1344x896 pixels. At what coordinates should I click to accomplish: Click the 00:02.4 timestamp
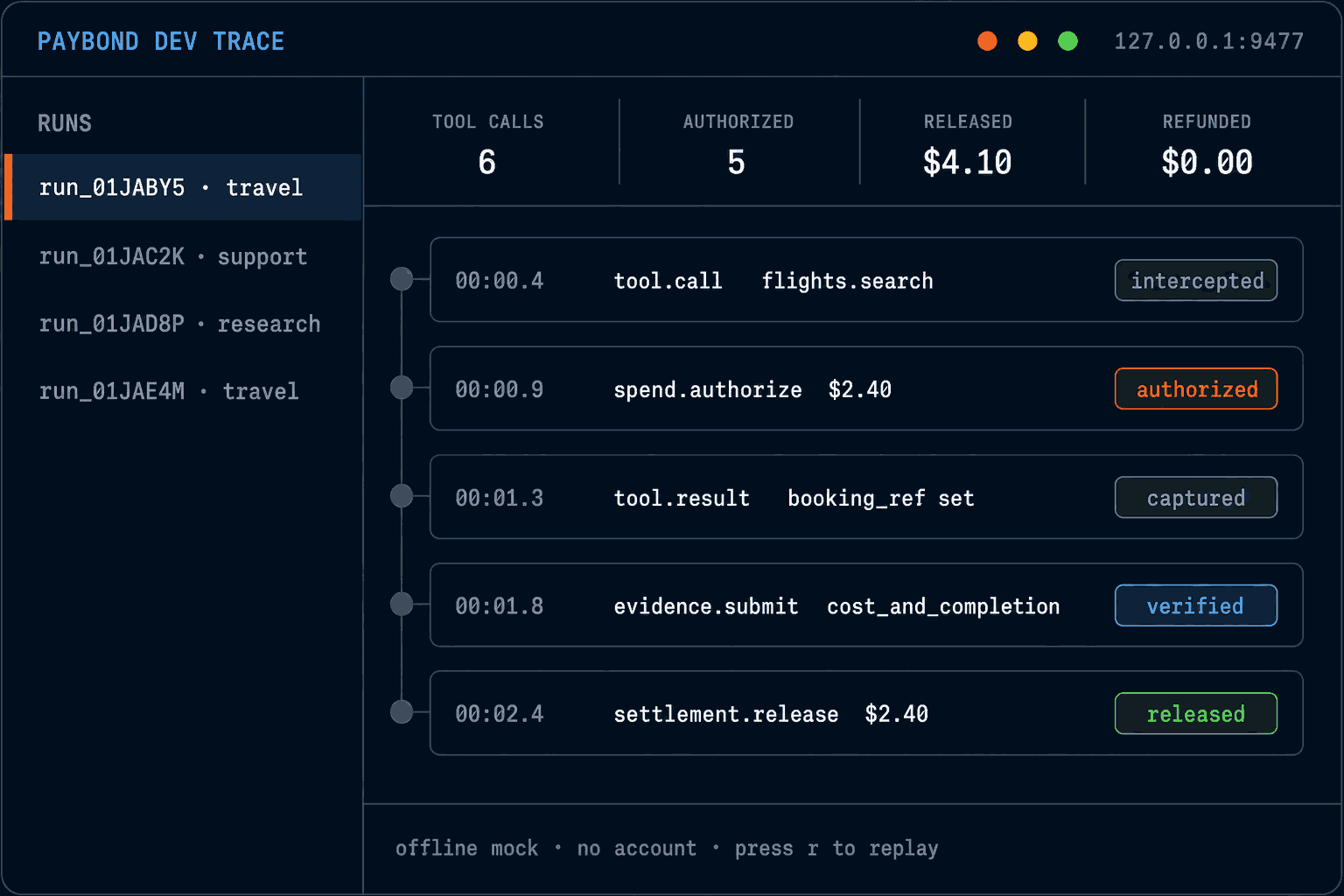tap(500, 714)
